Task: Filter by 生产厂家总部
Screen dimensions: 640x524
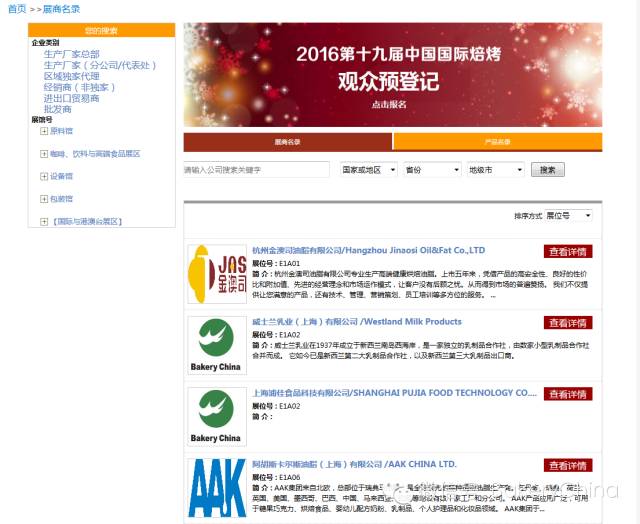Action: (x=71, y=54)
